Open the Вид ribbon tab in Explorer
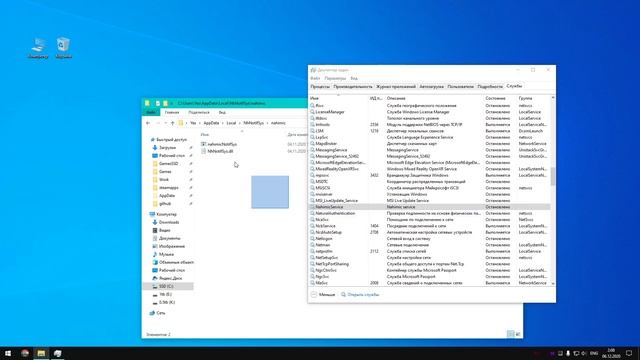 point(222,112)
